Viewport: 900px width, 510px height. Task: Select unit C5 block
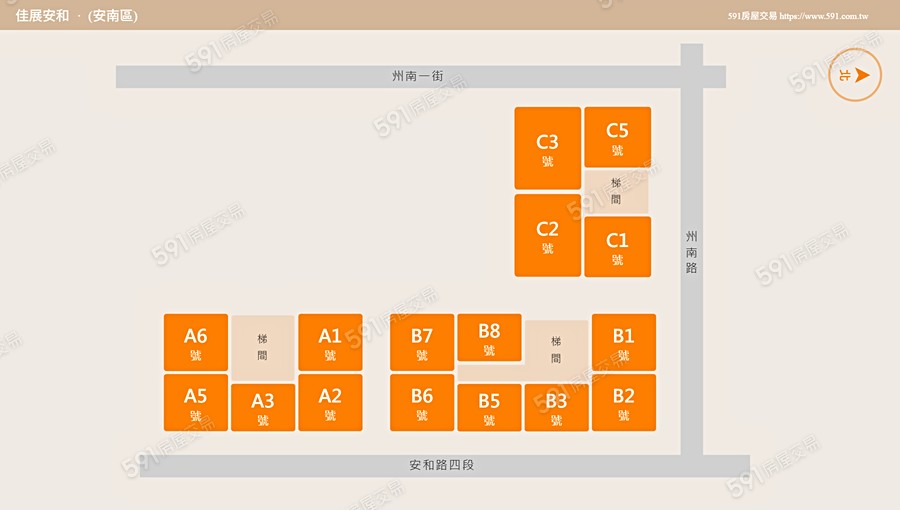tap(617, 137)
